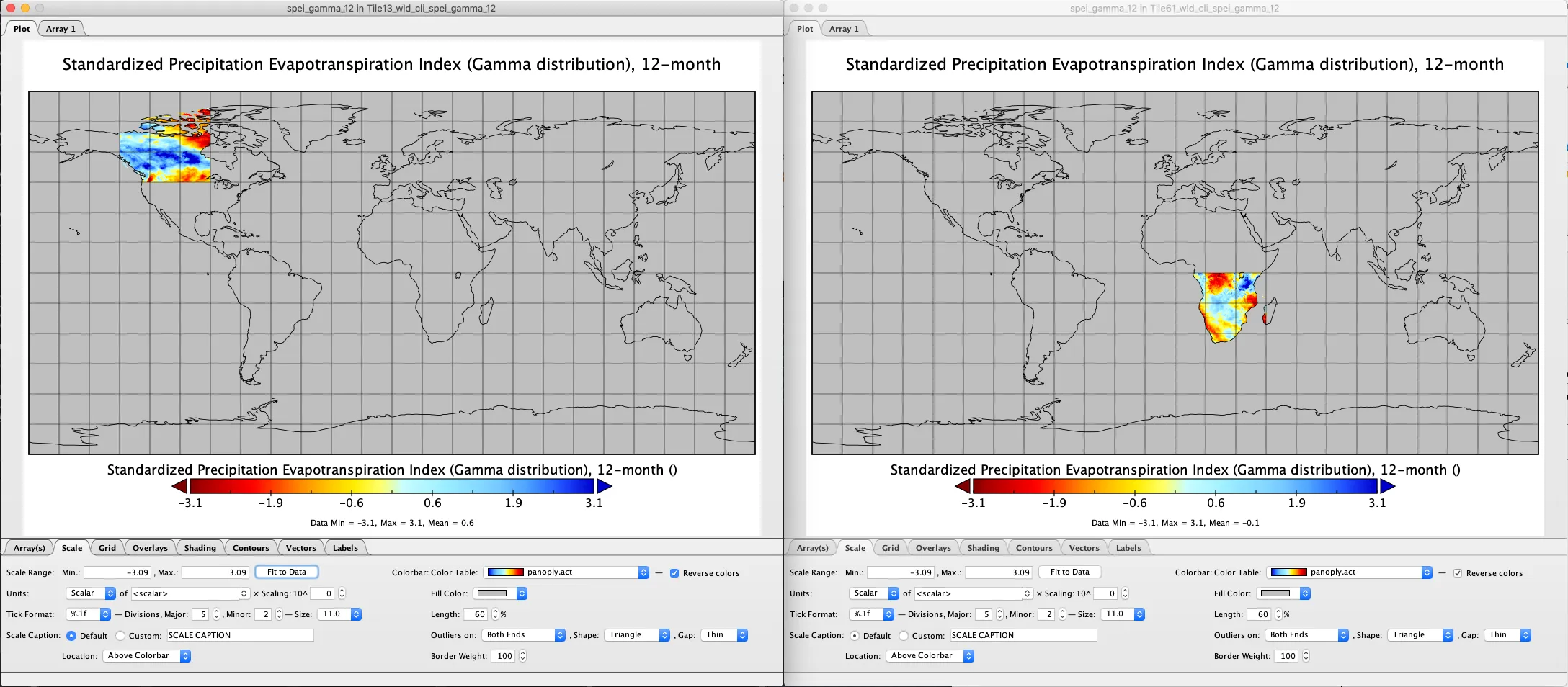This screenshot has width=1568, height=687.
Task: Click the Border Weight stepper in Tile61 window
Action: click(x=1306, y=656)
